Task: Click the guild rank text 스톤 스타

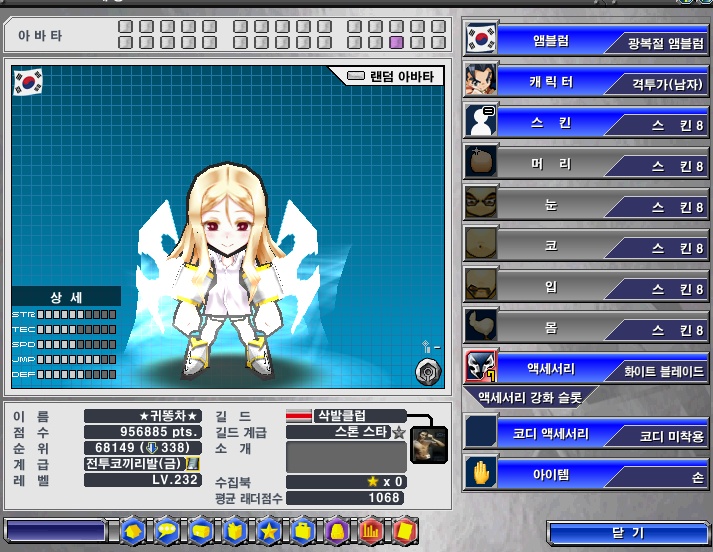Action: [x=362, y=432]
